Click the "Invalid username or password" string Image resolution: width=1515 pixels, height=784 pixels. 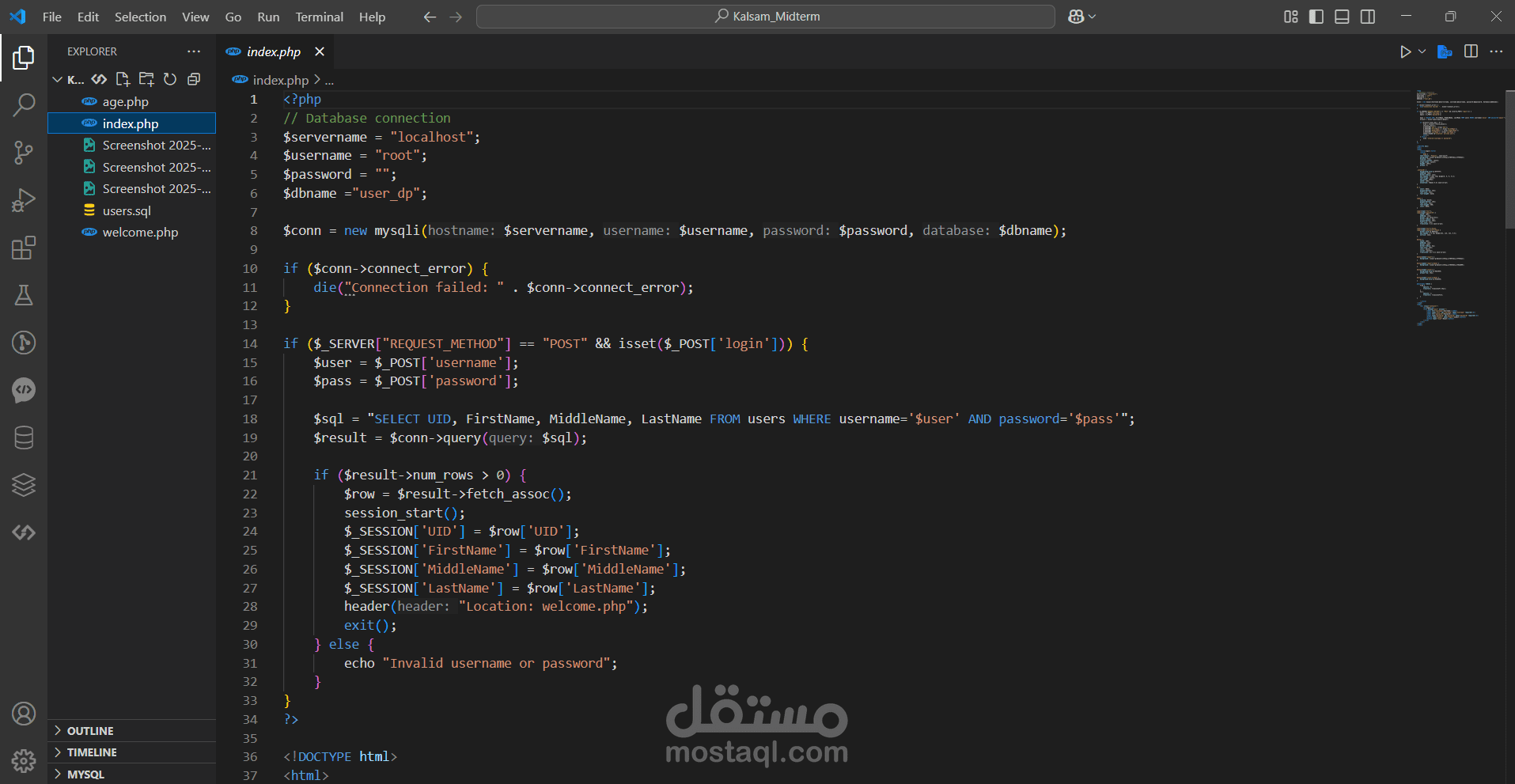(x=497, y=663)
